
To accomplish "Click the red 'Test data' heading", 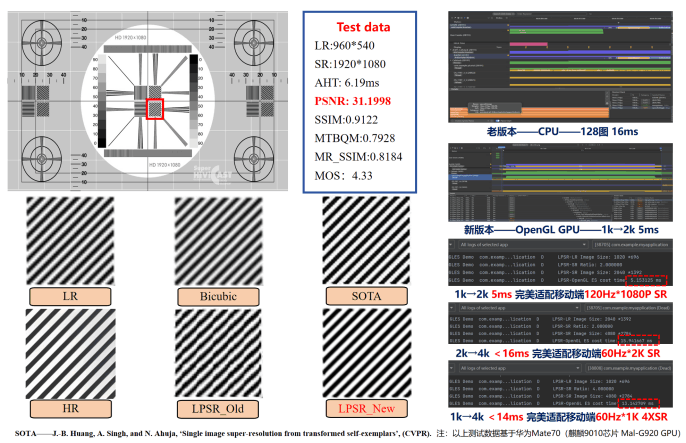I will coord(363,27).
